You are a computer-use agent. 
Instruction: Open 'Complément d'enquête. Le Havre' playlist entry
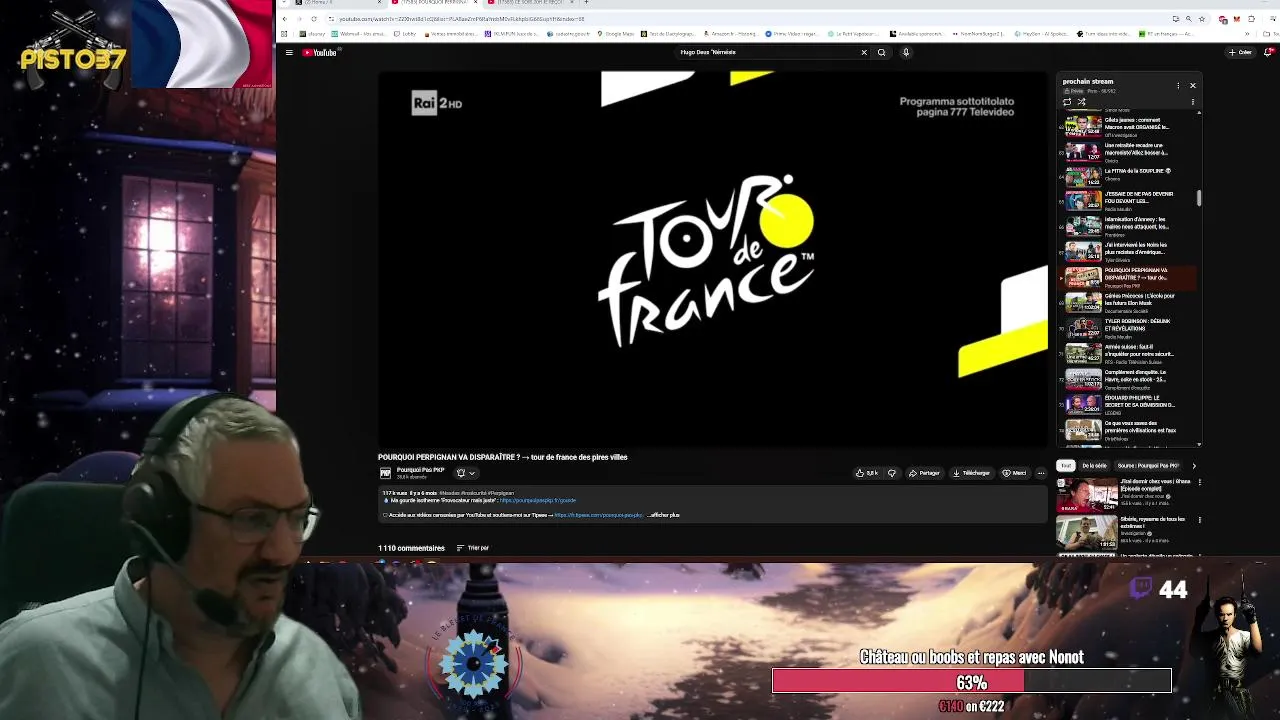point(1125,378)
